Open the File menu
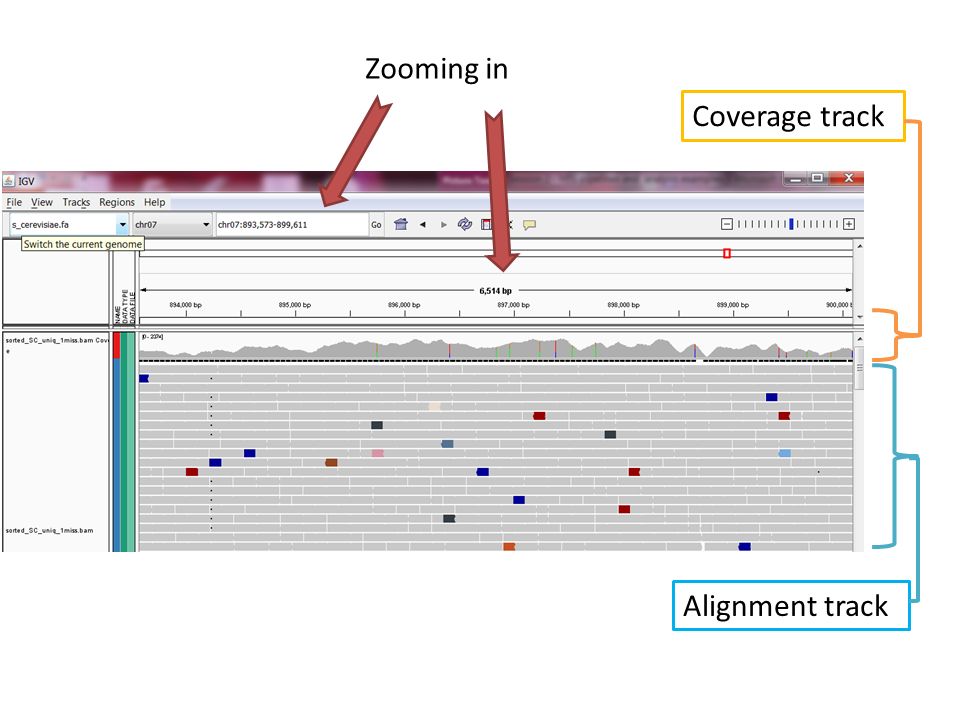The height and width of the screenshot is (720, 960). click(14, 202)
